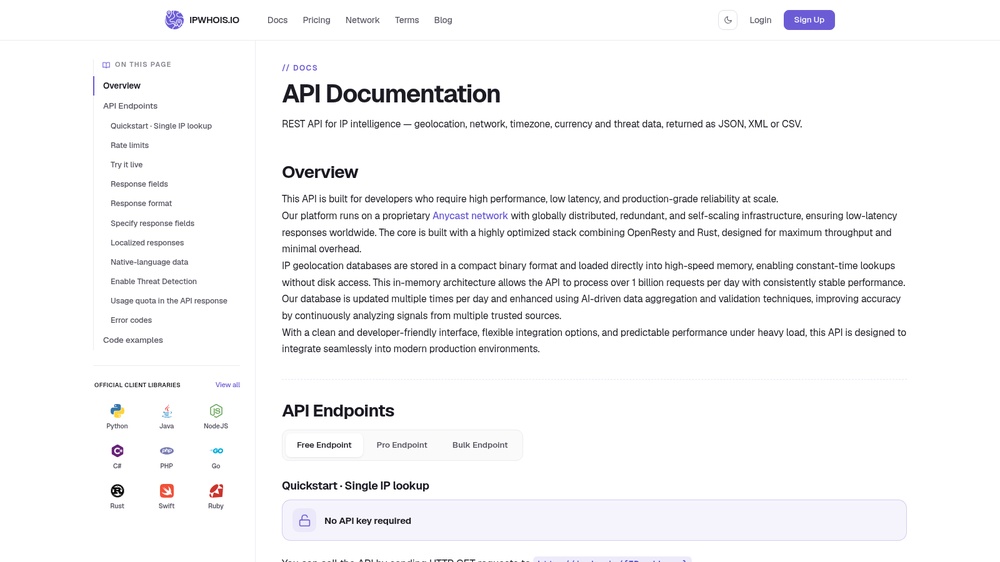Jump to Quickstart Single IP lookup in sidebar
Image resolution: width=1000 pixels, height=562 pixels.
pyautogui.click(x=161, y=126)
